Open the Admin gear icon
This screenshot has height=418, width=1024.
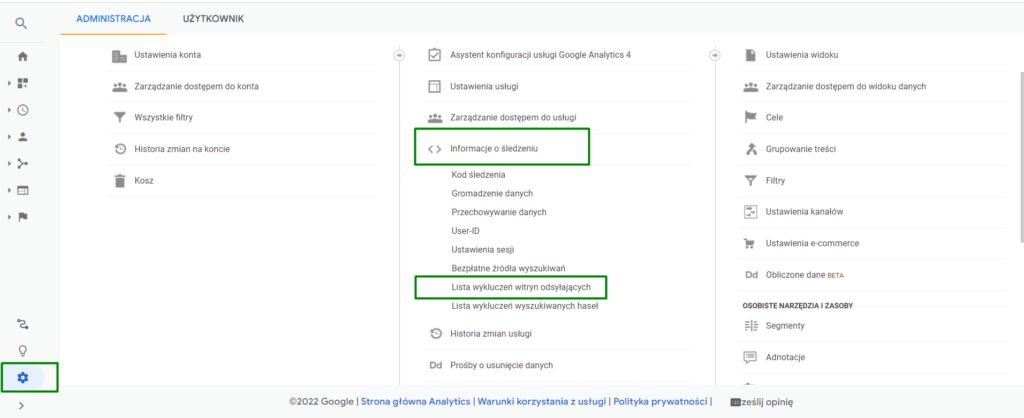pos(23,377)
